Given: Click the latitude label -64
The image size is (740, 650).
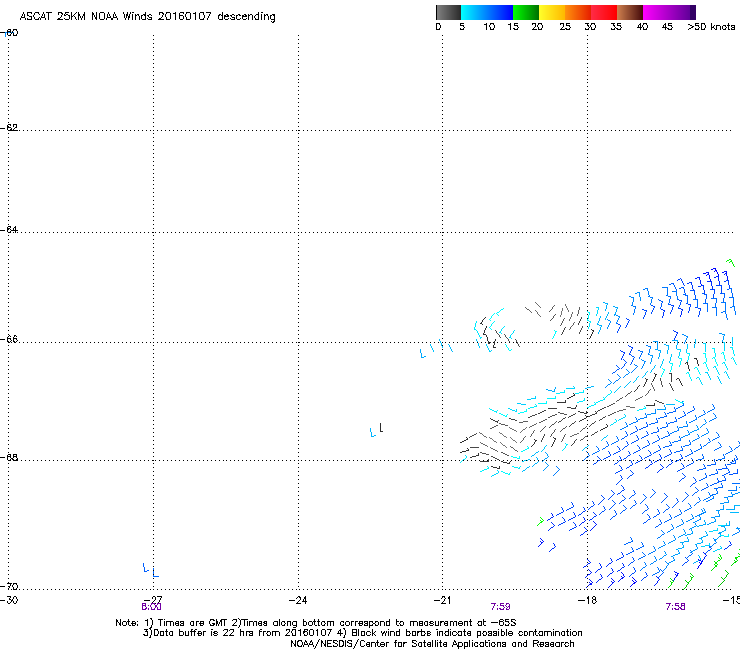Looking at the screenshot, I should pyautogui.click(x=10, y=229).
